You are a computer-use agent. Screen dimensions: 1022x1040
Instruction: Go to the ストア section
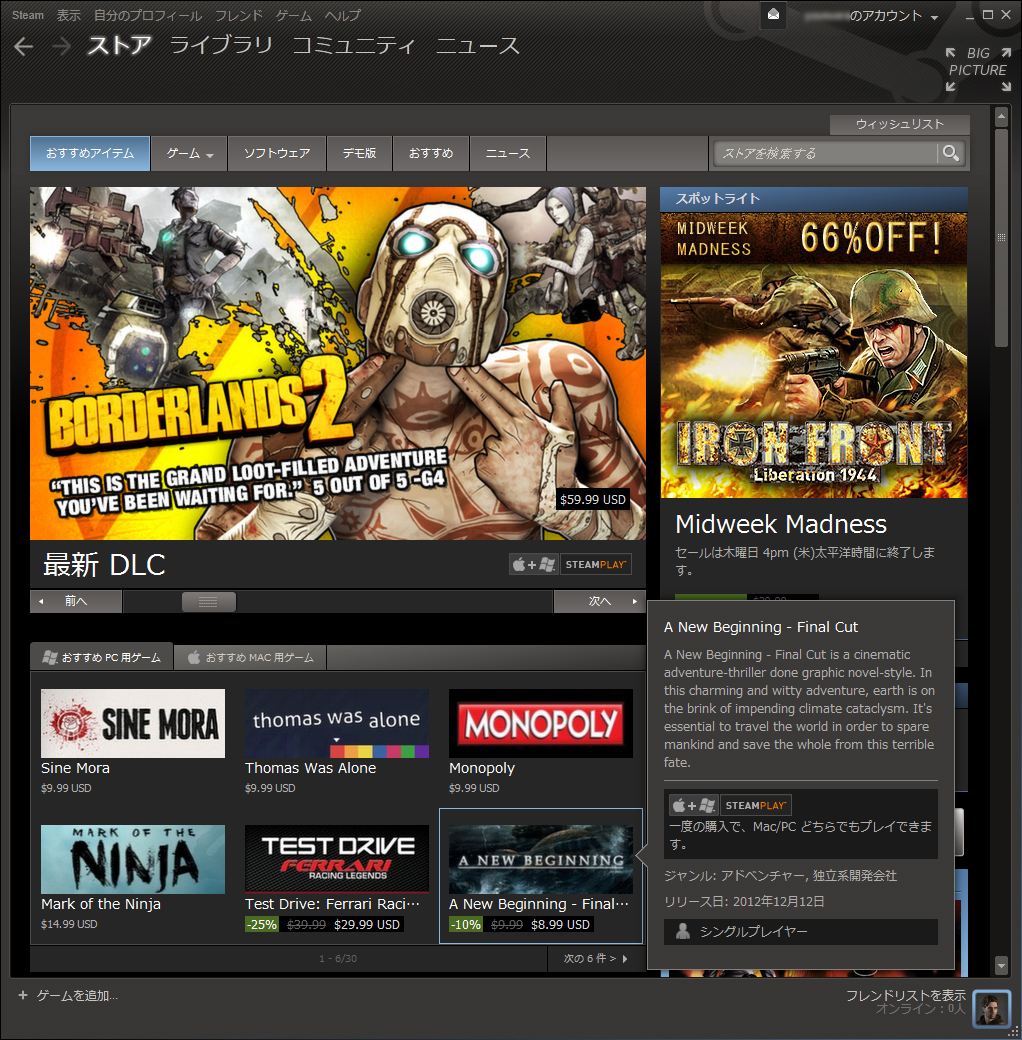point(119,45)
